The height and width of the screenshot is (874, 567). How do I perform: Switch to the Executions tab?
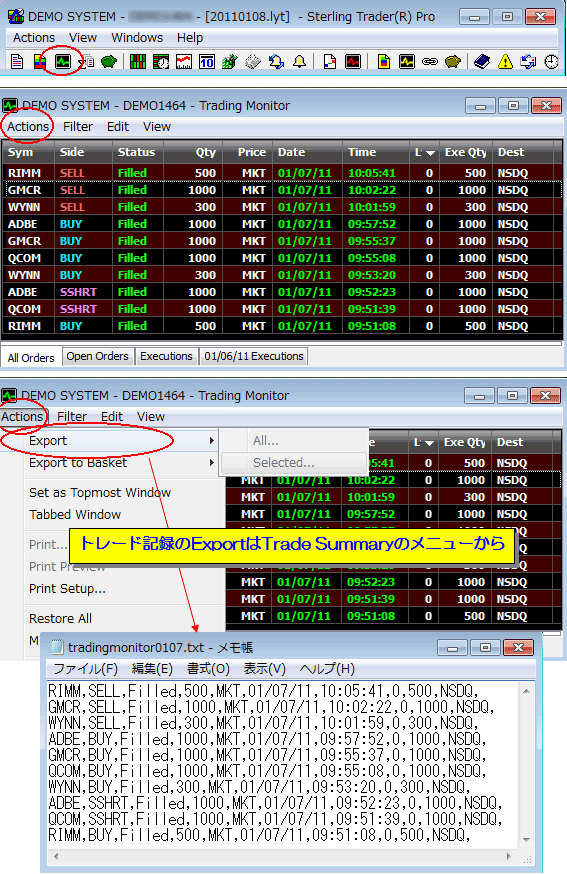click(166, 356)
